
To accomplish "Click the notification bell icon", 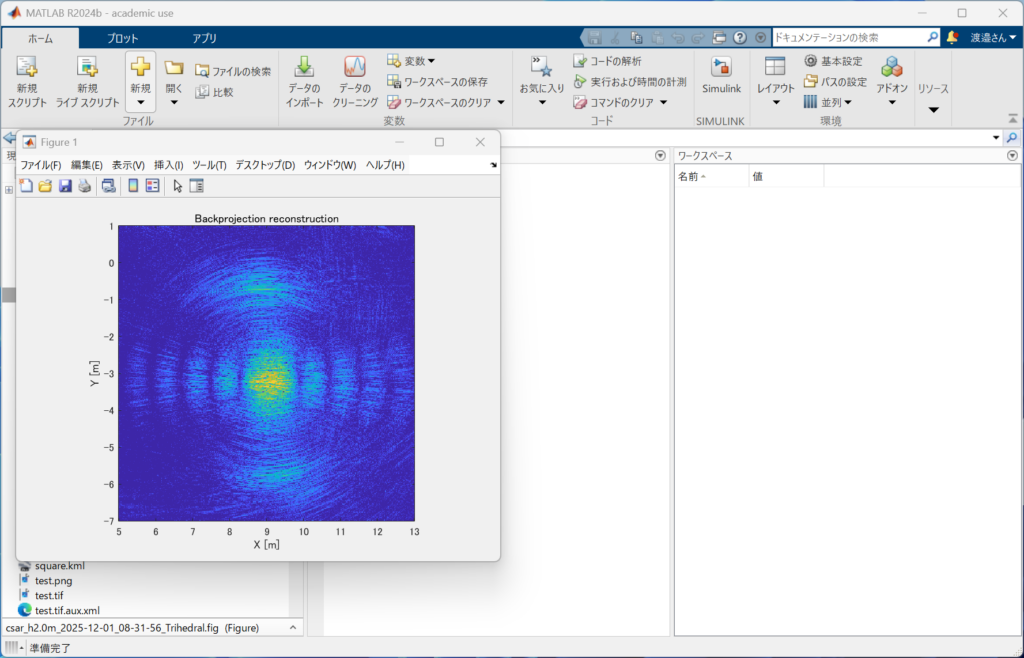I will tap(952, 38).
